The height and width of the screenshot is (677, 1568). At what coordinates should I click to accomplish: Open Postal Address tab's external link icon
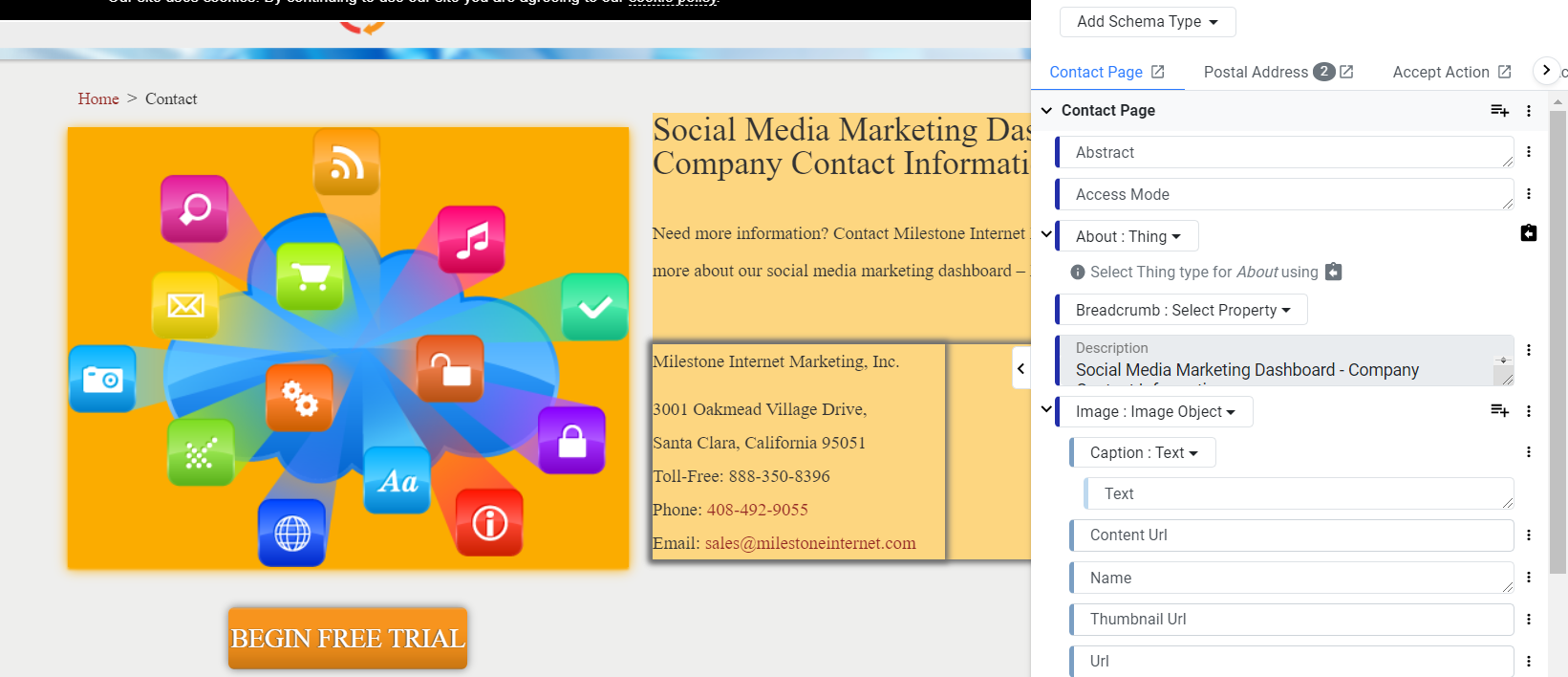[1346, 72]
